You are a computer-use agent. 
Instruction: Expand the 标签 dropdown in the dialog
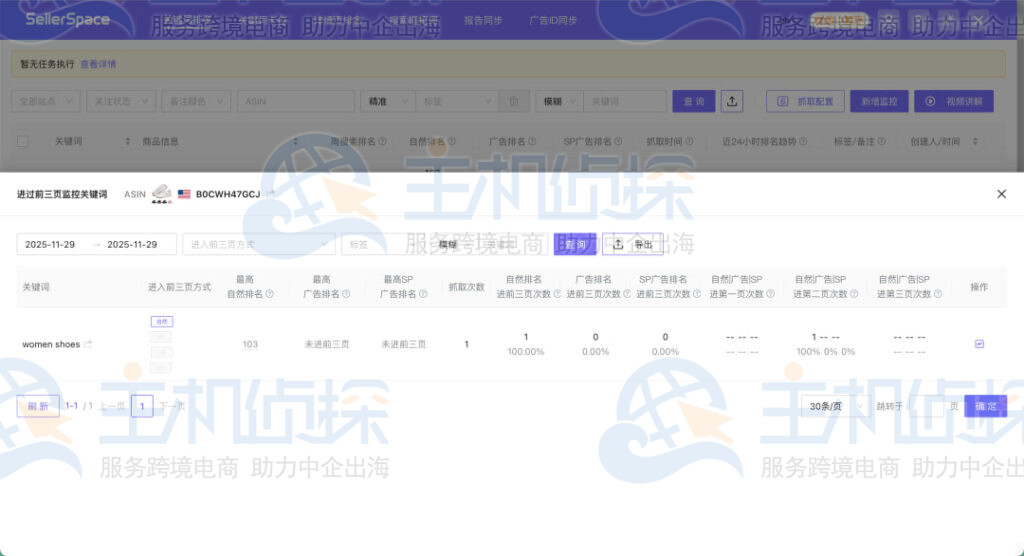pyautogui.click(x=385, y=244)
